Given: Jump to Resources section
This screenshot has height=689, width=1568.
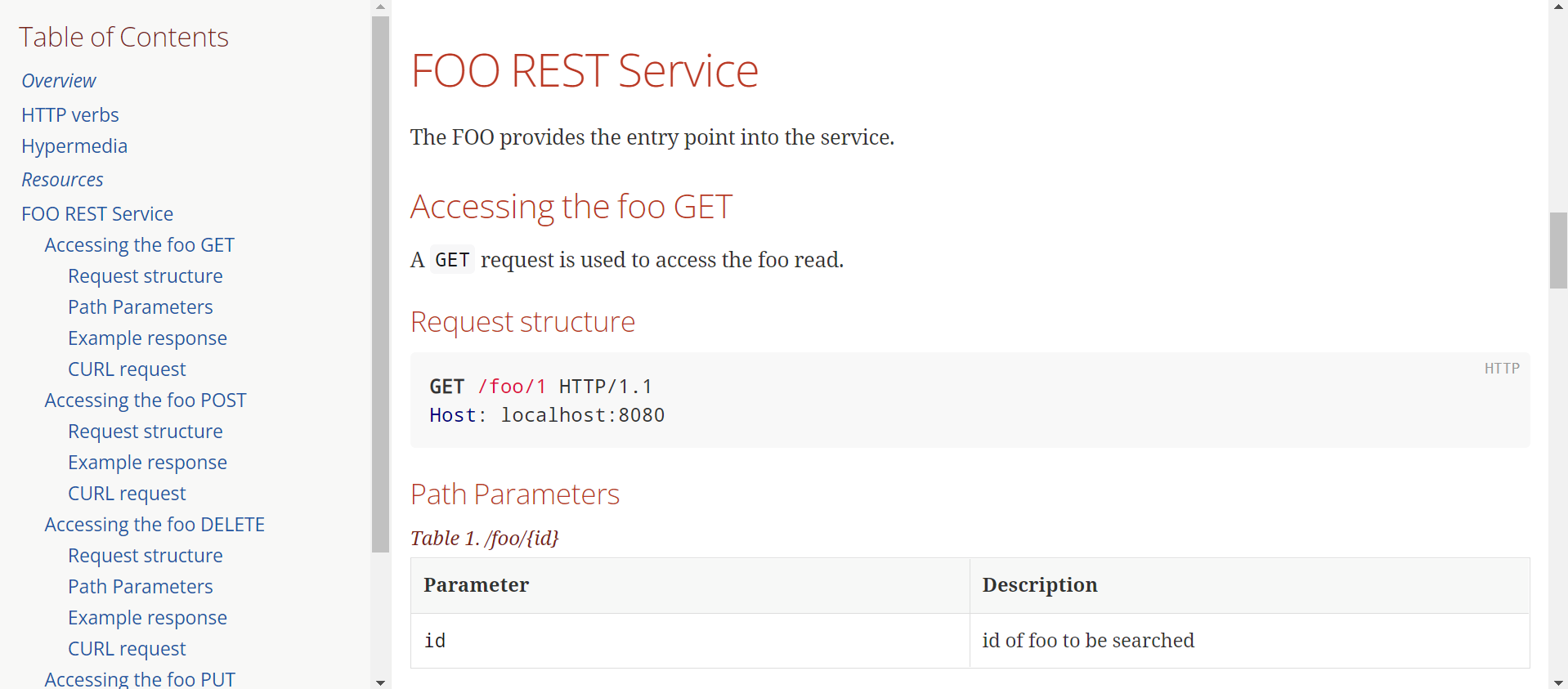Looking at the screenshot, I should [x=62, y=180].
